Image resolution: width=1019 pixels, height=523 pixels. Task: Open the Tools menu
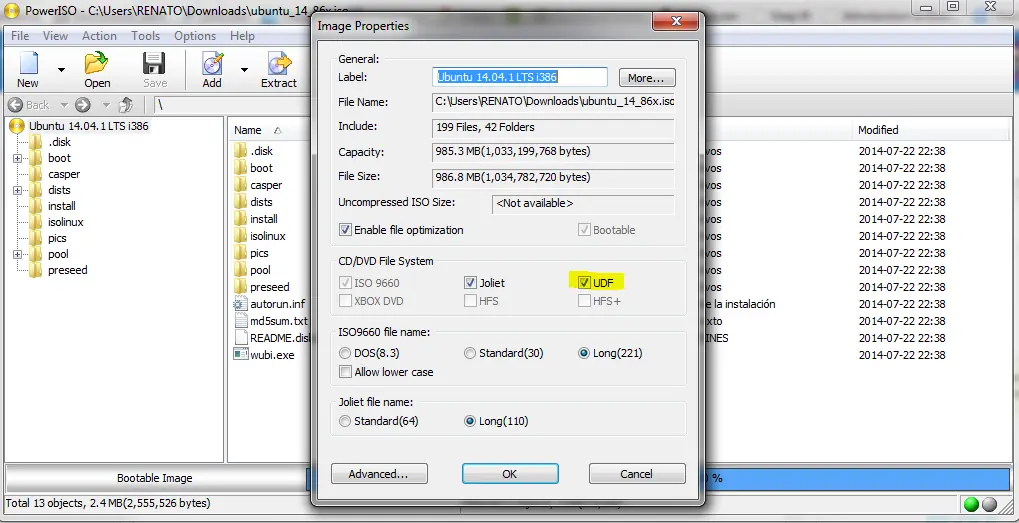[x=146, y=36]
